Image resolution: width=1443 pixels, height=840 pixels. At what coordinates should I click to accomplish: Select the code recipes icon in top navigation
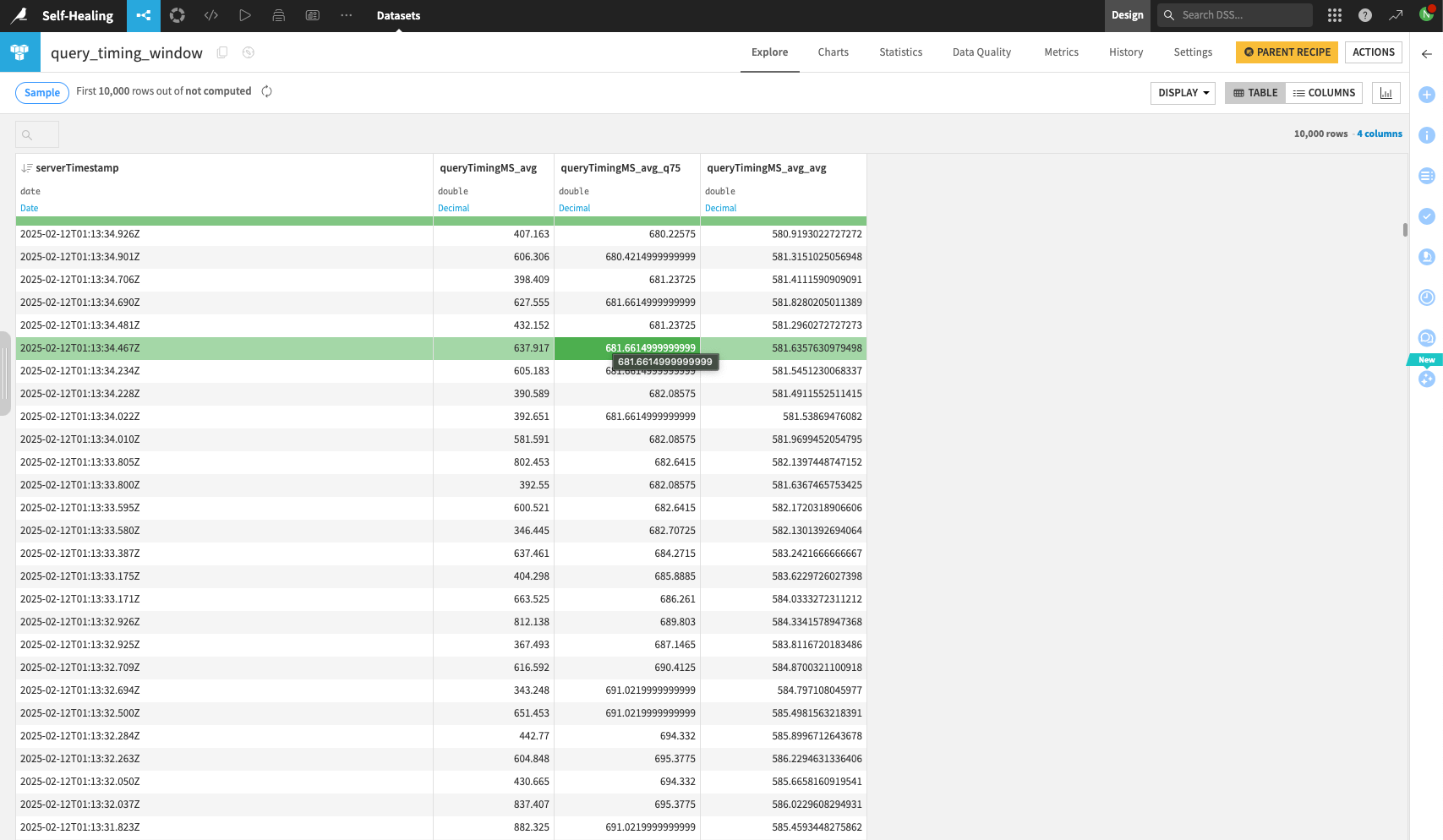pyautogui.click(x=210, y=15)
